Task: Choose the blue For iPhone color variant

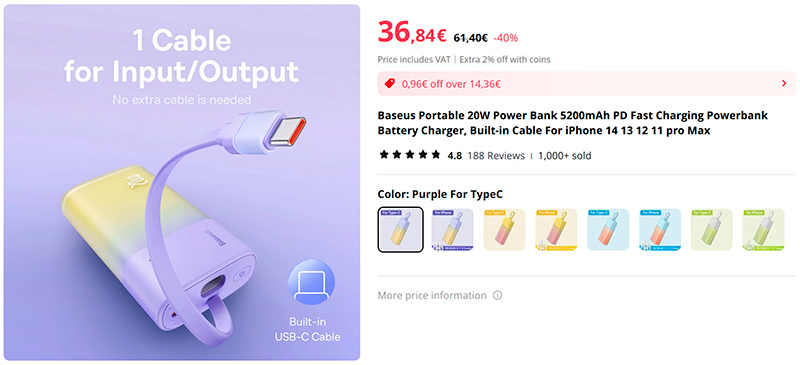Action: [x=660, y=230]
